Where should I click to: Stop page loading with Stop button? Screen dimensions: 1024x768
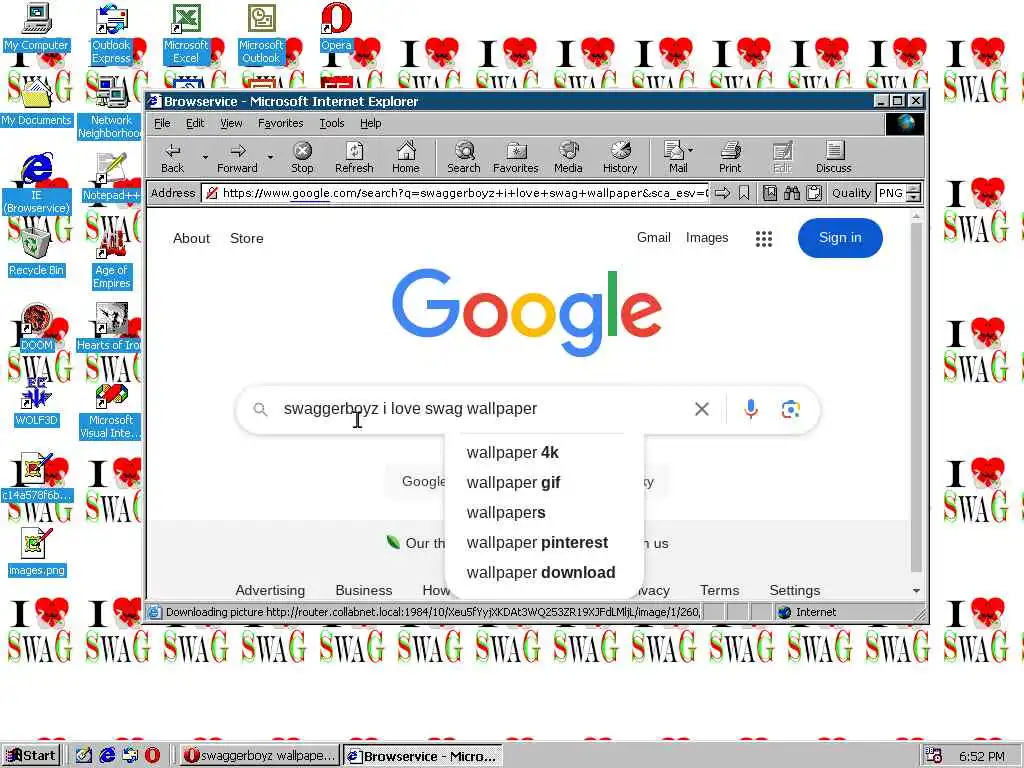[x=302, y=157]
